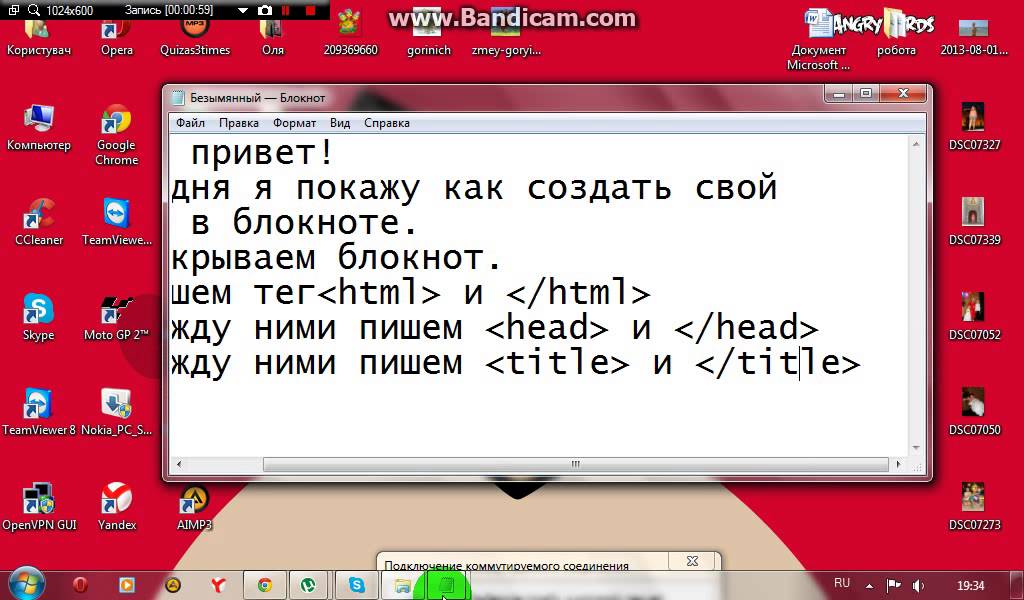This screenshot has width=1024, height=600.
Task: Open the Формат menu in Notepad
Action: 294,123
